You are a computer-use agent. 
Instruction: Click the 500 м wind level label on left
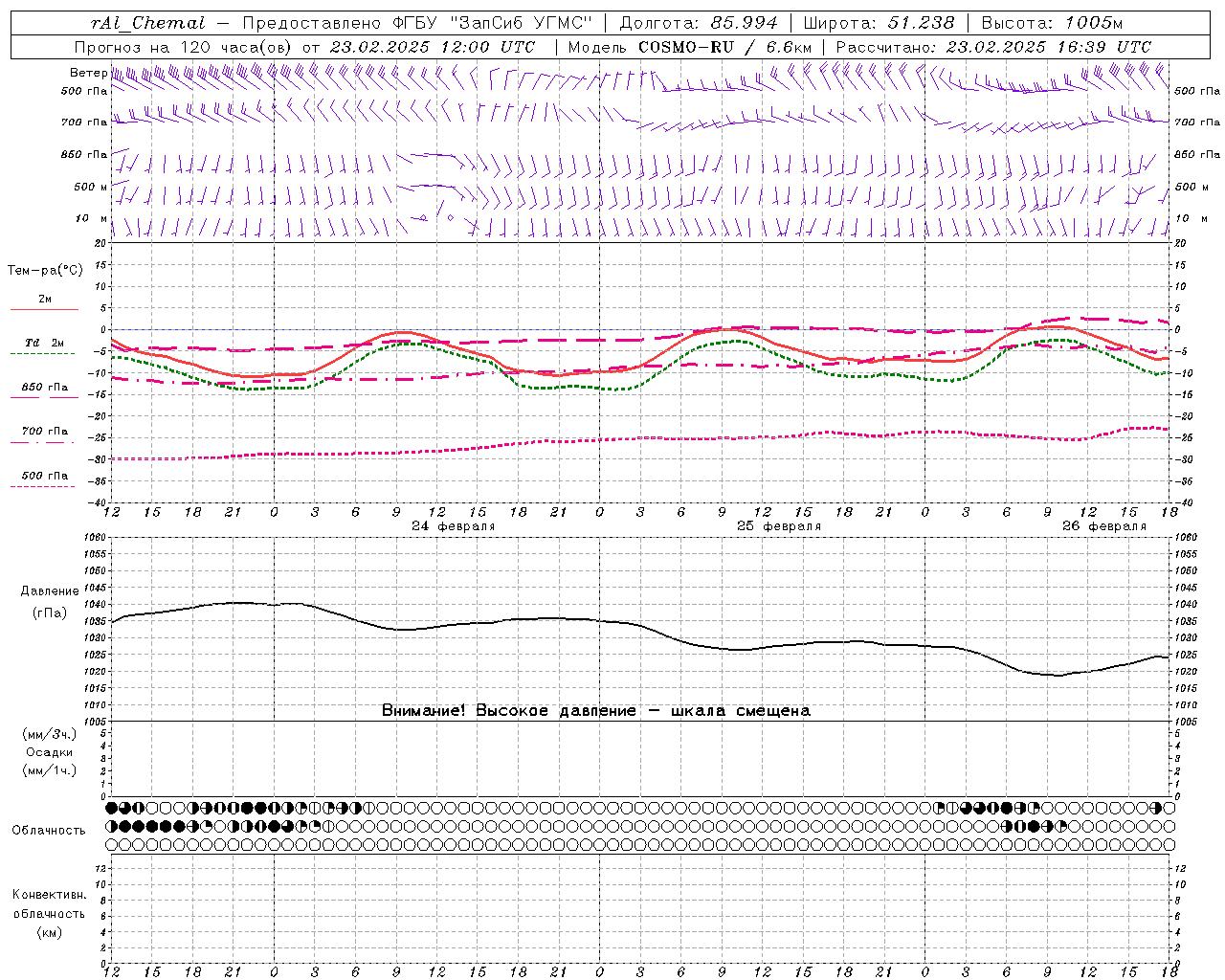tap(90, 187)
